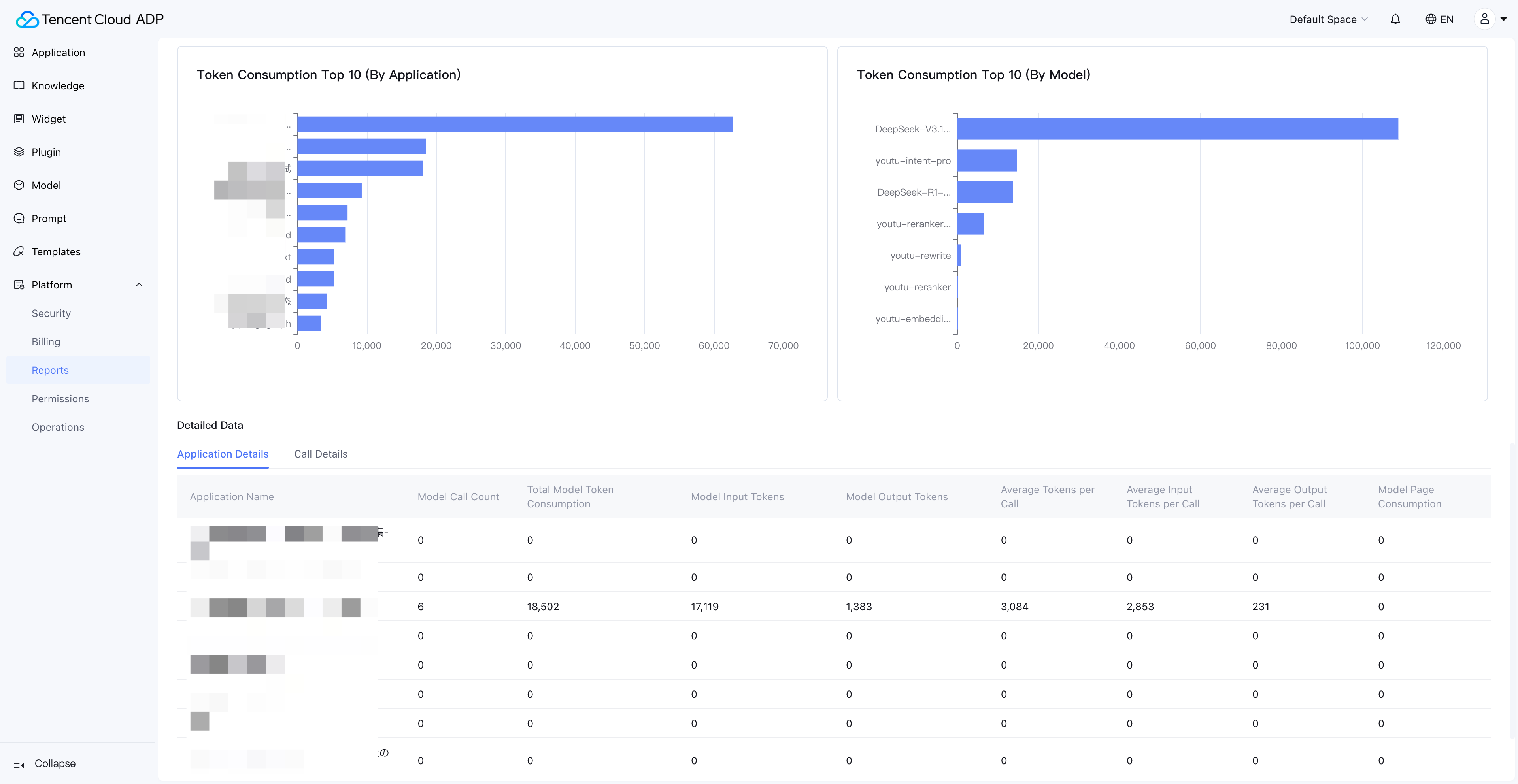This screenshot has height=784, width=1518.
Task: Click the DeepSeek-V3.1 bar in chart
Action: click(x=1177, y=129)
